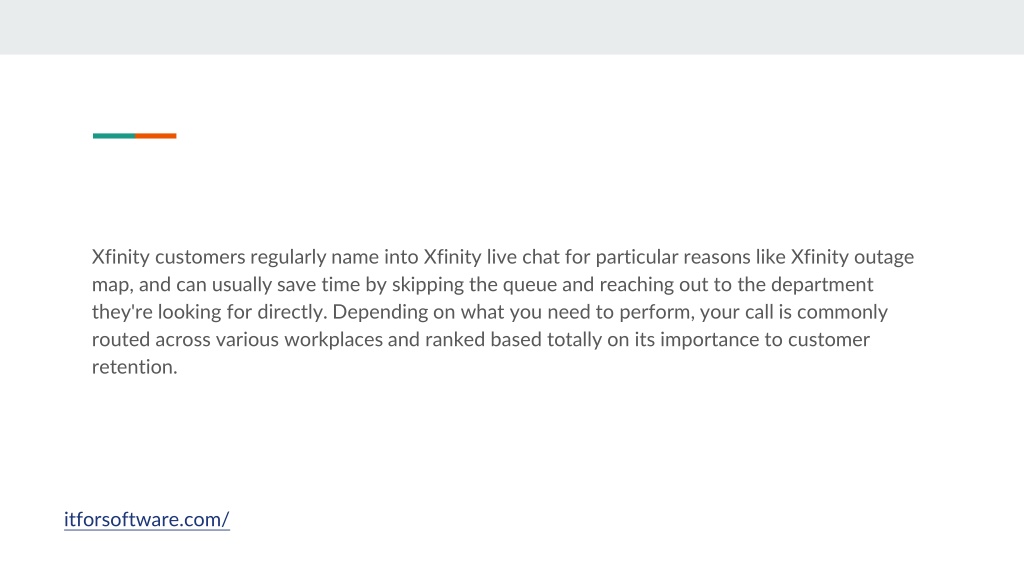Click the teal segment of accent bar
Image resolution: width=1024 pixels, height=576 pixels.
tap(114, 136)
